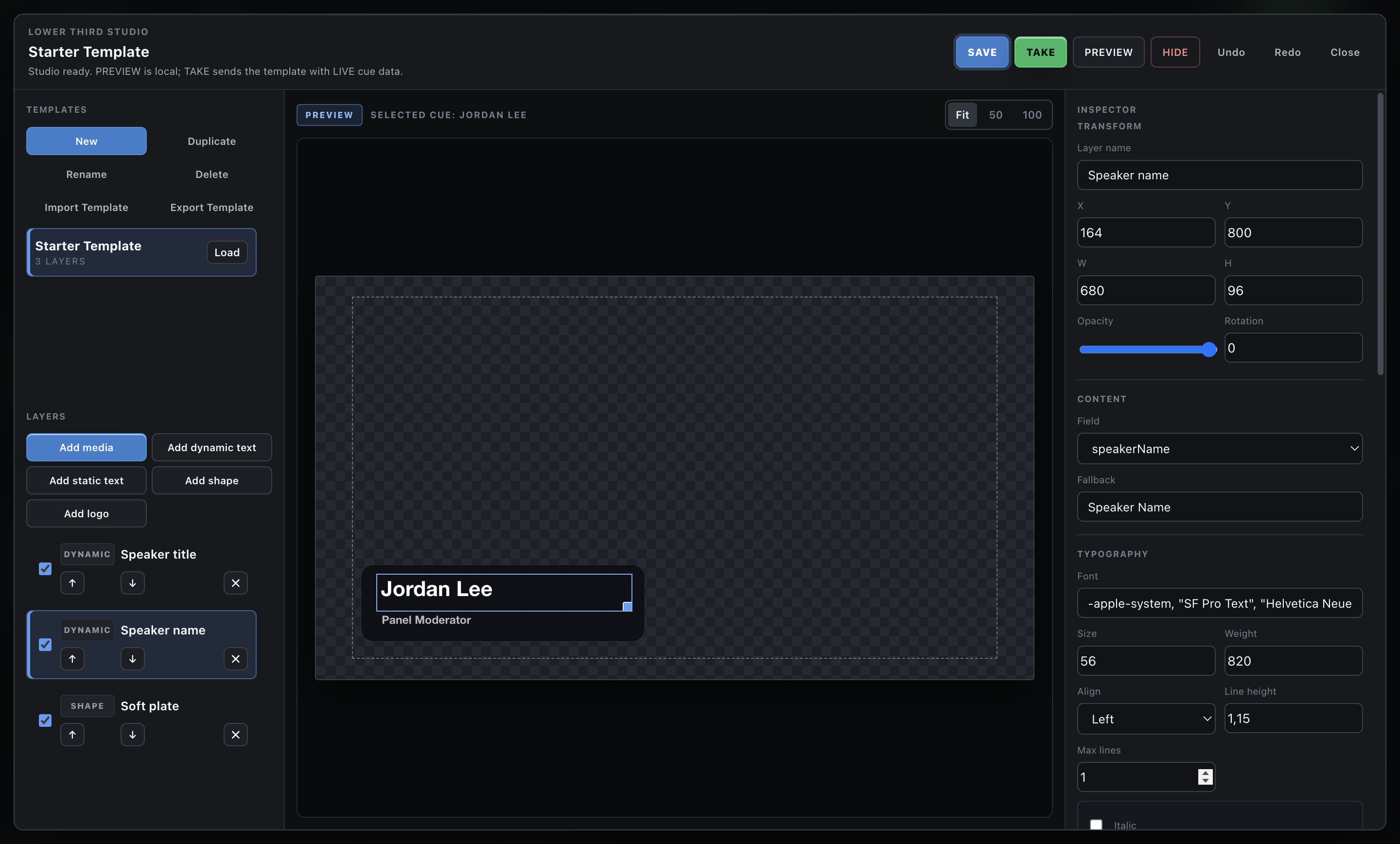Adjust the Opacity slider
Screen dimensions: 1400x844
coord(1147,349)
